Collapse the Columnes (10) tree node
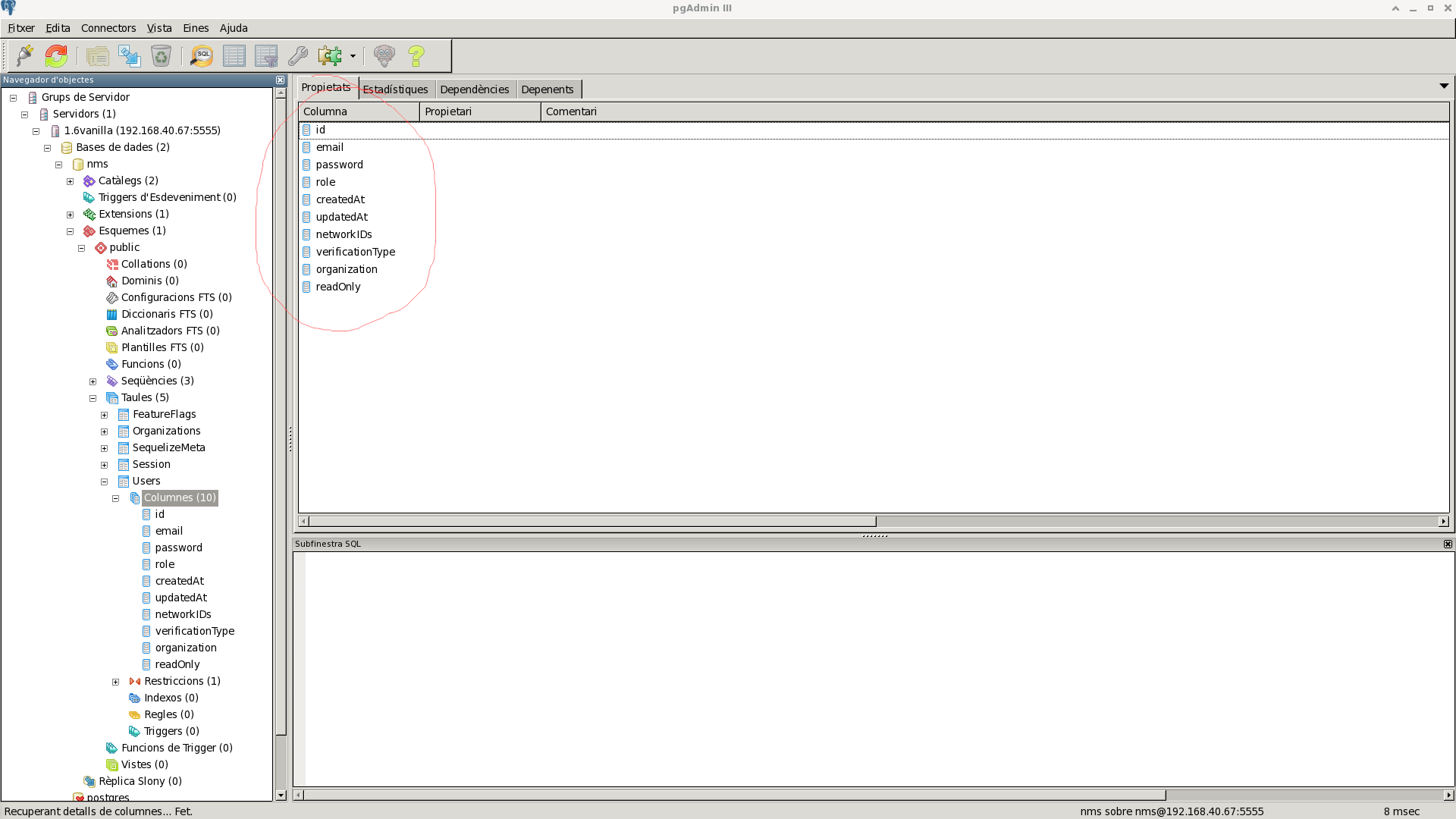Image resolution: width=1456 pixels, height=819 pixels. [x=116, y=498]
